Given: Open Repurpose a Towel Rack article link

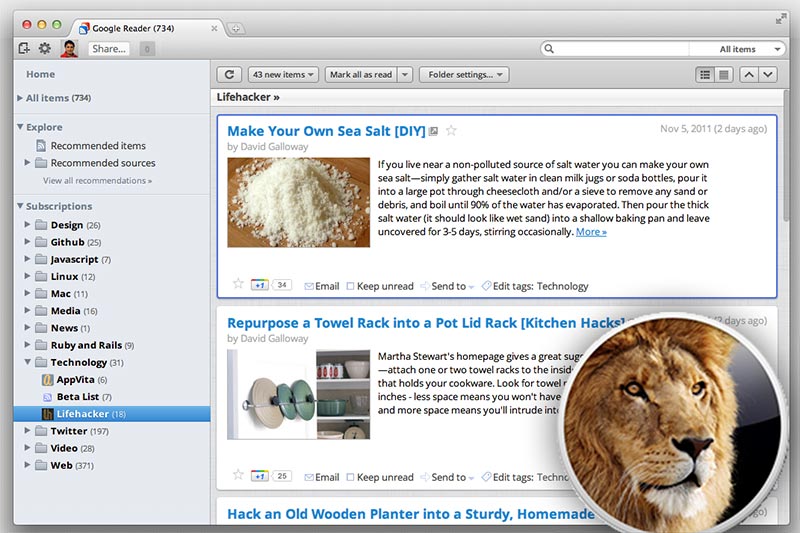Looking at the screenshot, I should tap(426, 323).
